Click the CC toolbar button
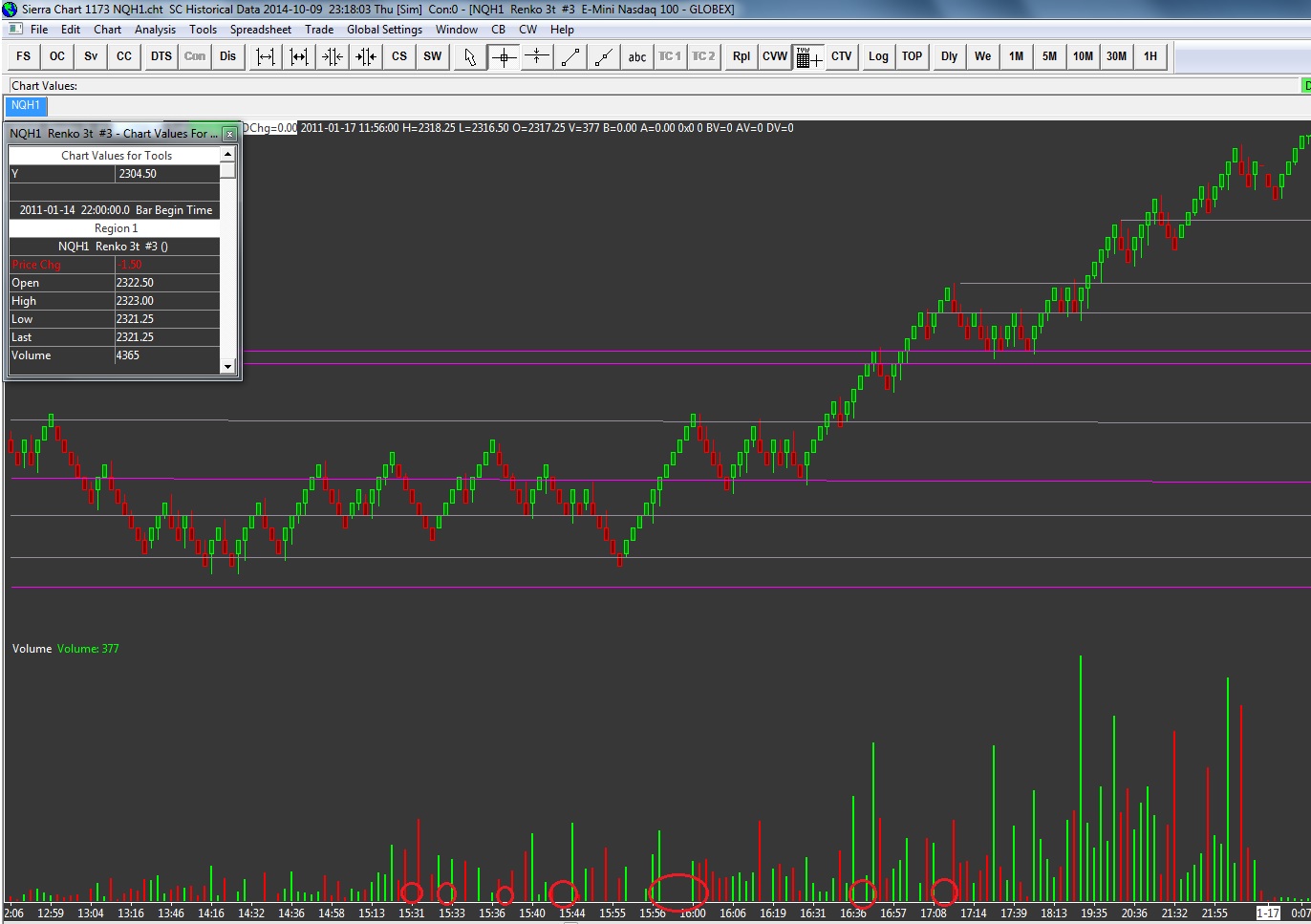This screenshot has width=1311, height=924. click(124, 56)
